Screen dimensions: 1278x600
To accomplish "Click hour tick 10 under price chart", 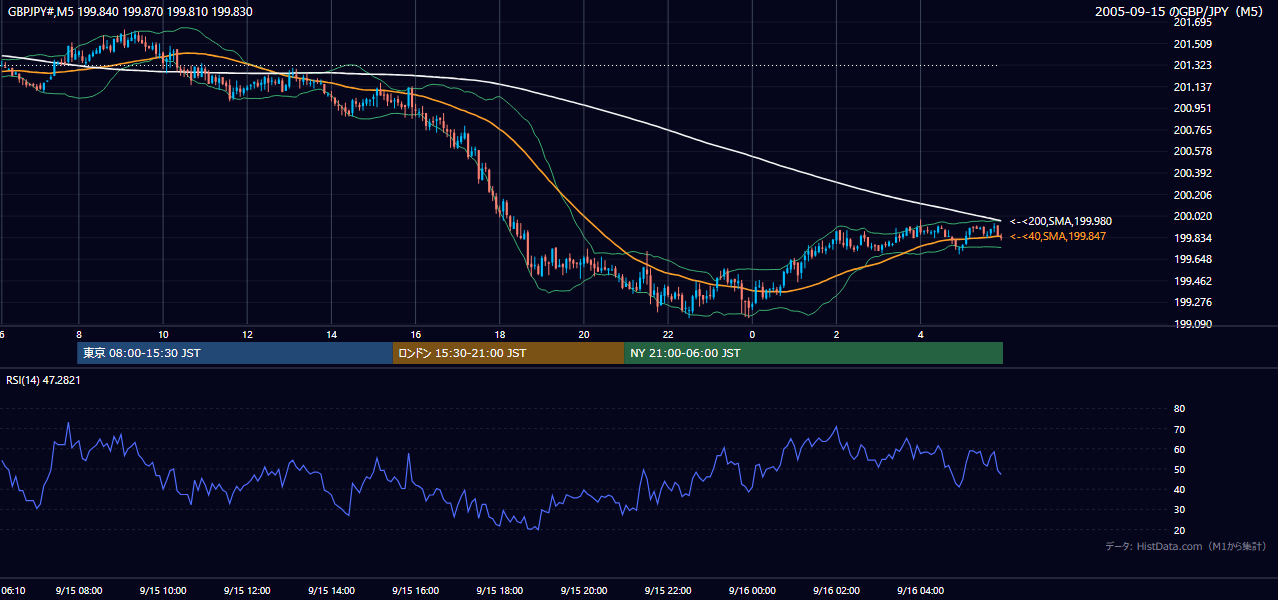I will (163, 335).
